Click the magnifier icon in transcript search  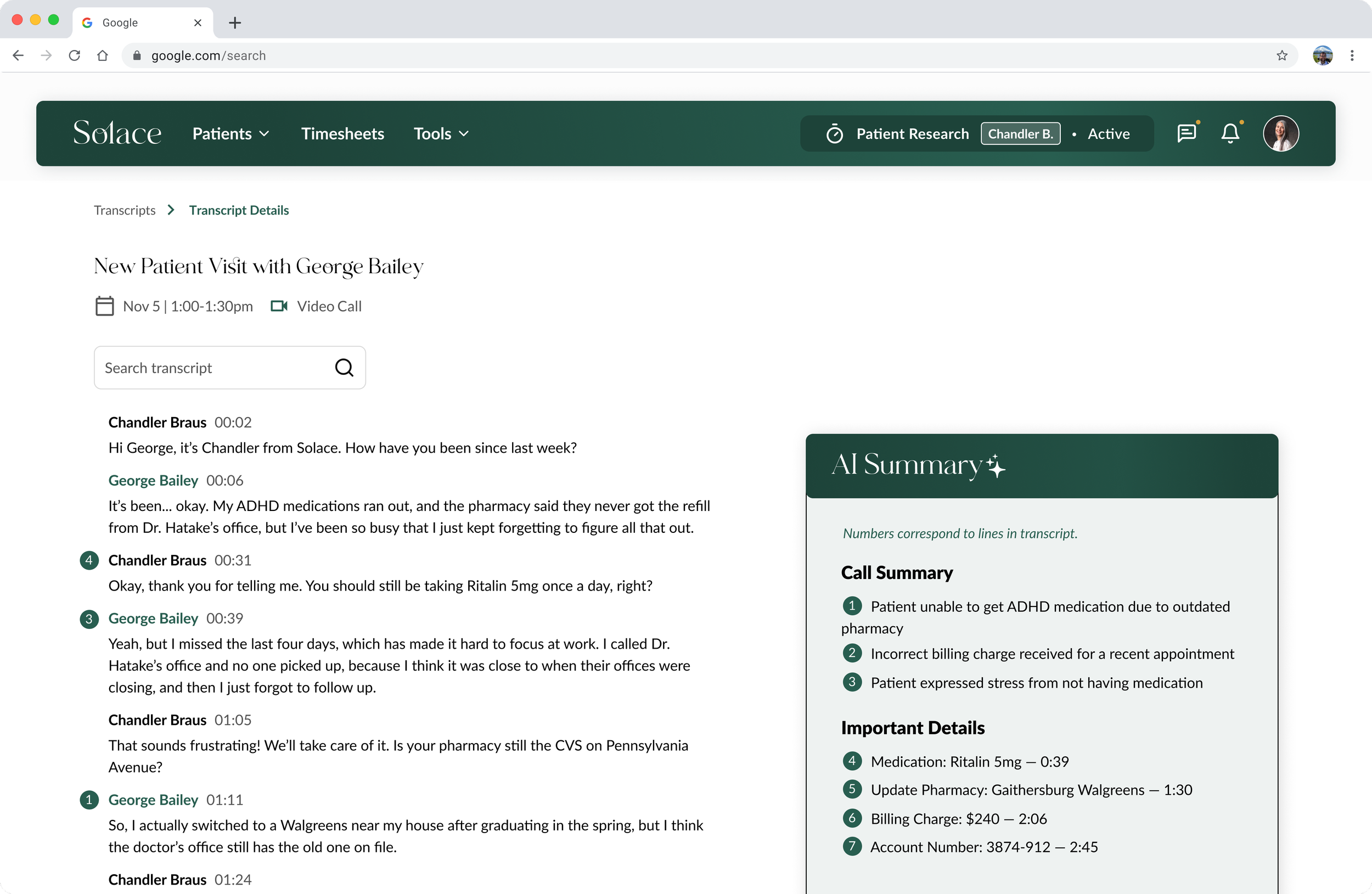pyautogui.click(x=344, y=367)
